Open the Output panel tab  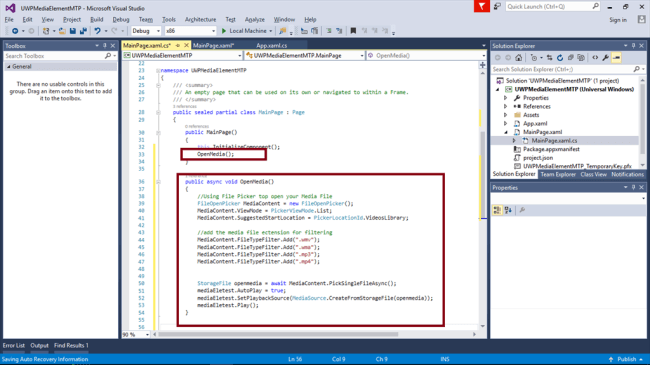tap(39, 346)
